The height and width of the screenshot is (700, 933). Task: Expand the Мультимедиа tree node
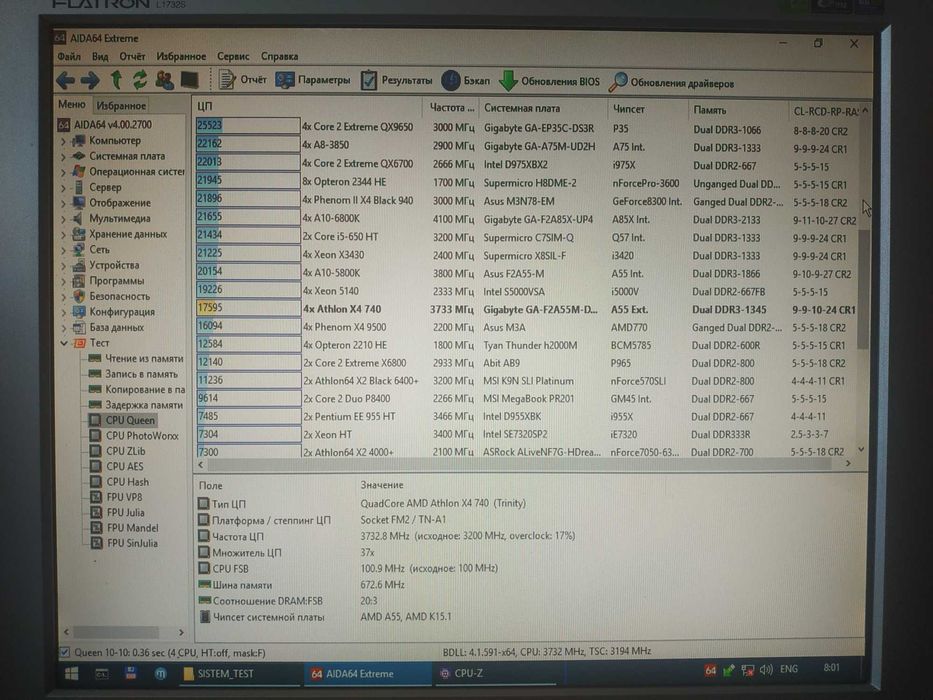point(63,218)
